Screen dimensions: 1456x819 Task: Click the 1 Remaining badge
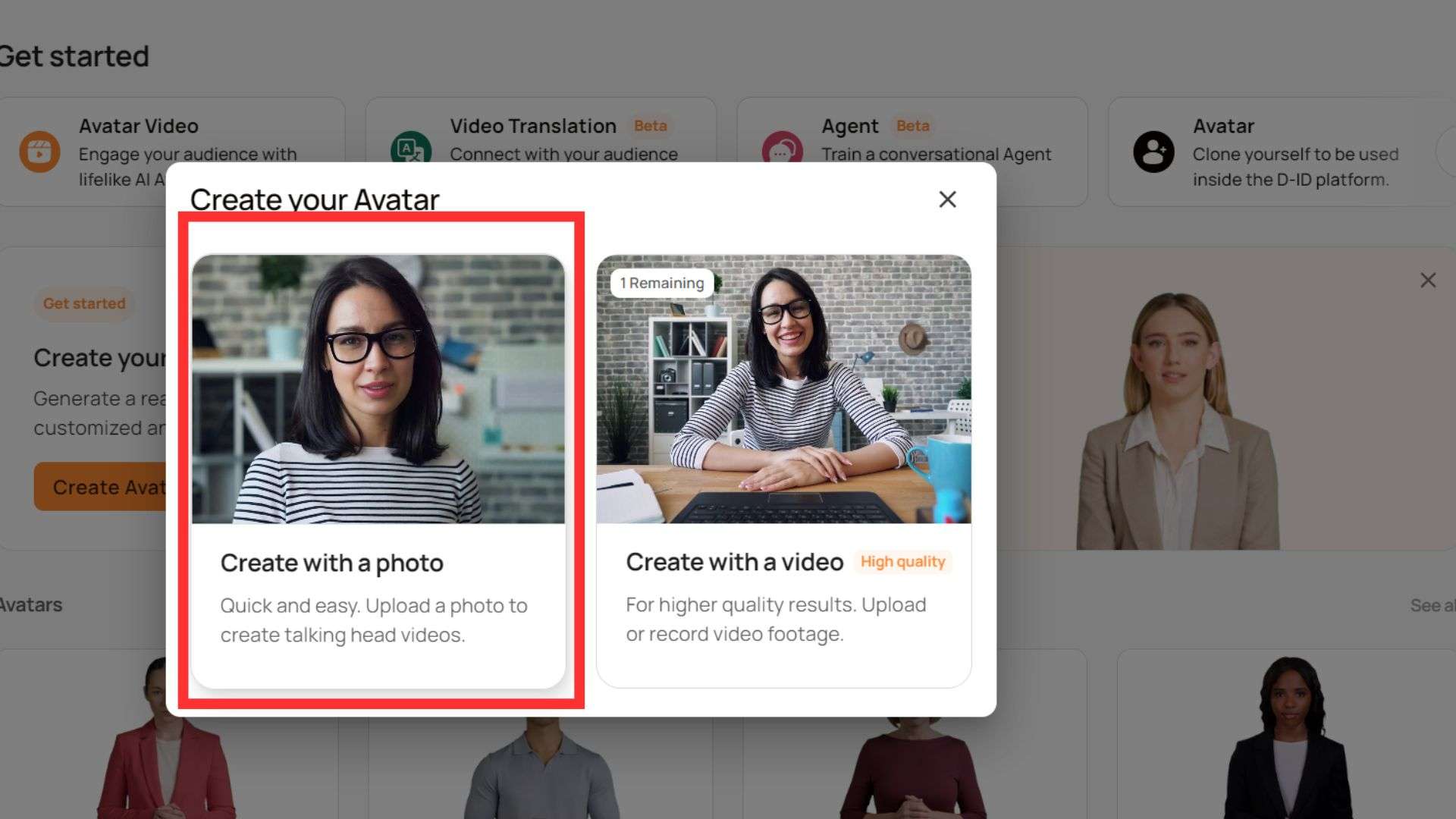tap(661, 283)
